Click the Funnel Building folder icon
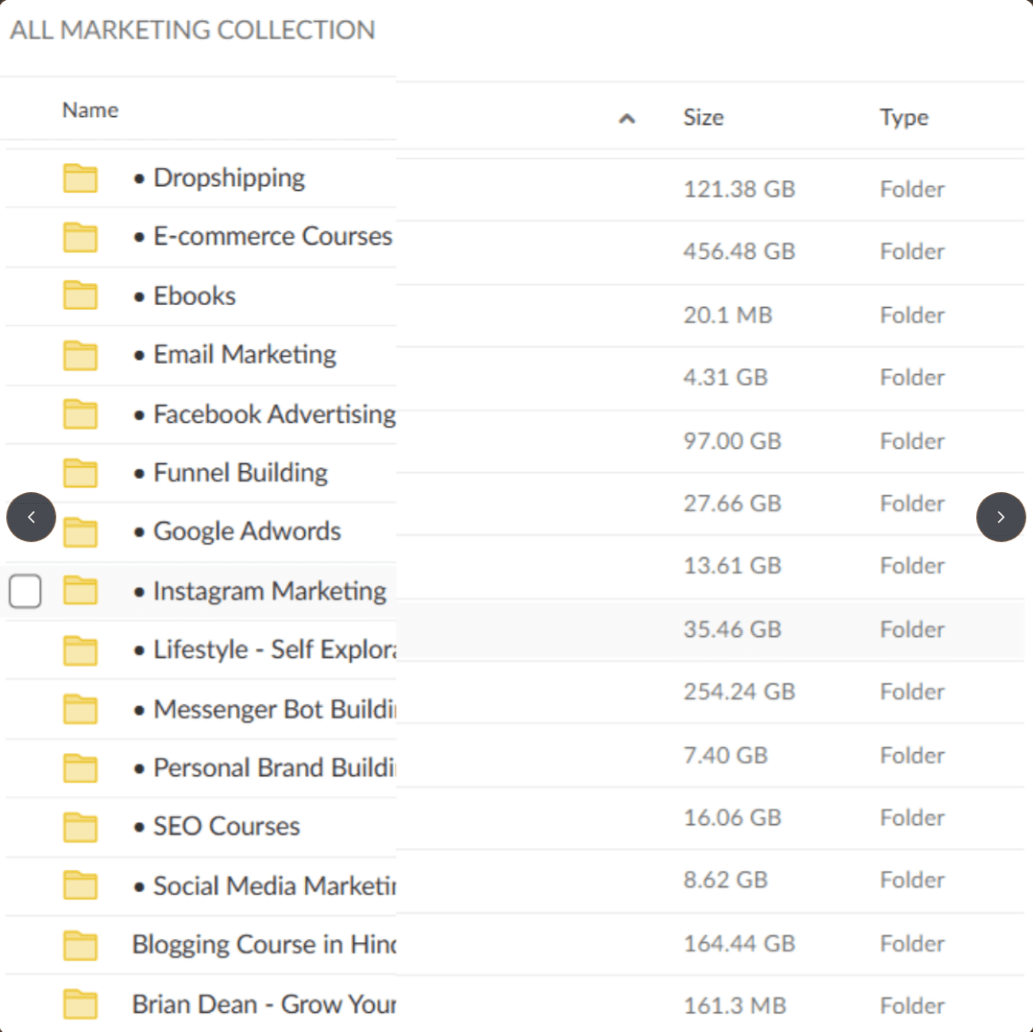1033x1032 pixels. tap(80, 473)
